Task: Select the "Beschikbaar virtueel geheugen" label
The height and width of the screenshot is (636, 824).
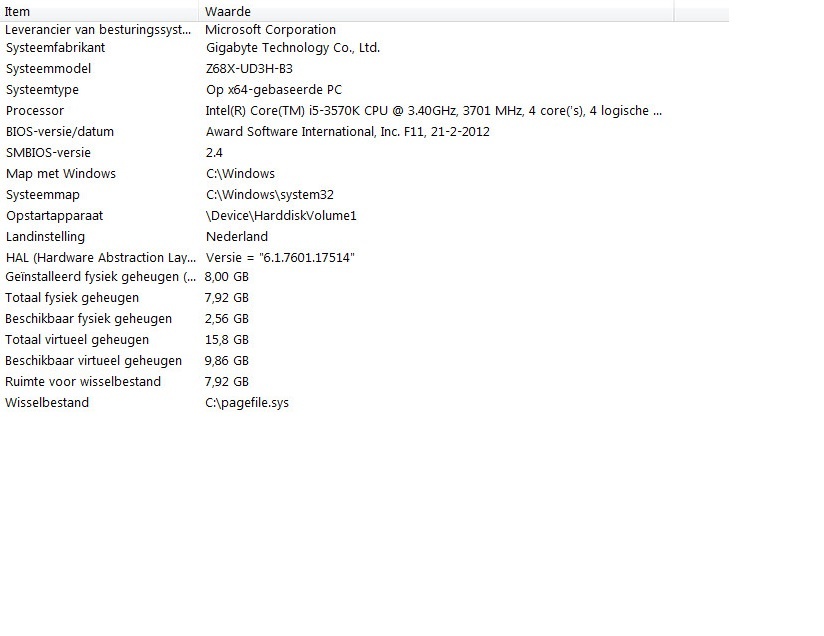Action: [x=94, y=361]
